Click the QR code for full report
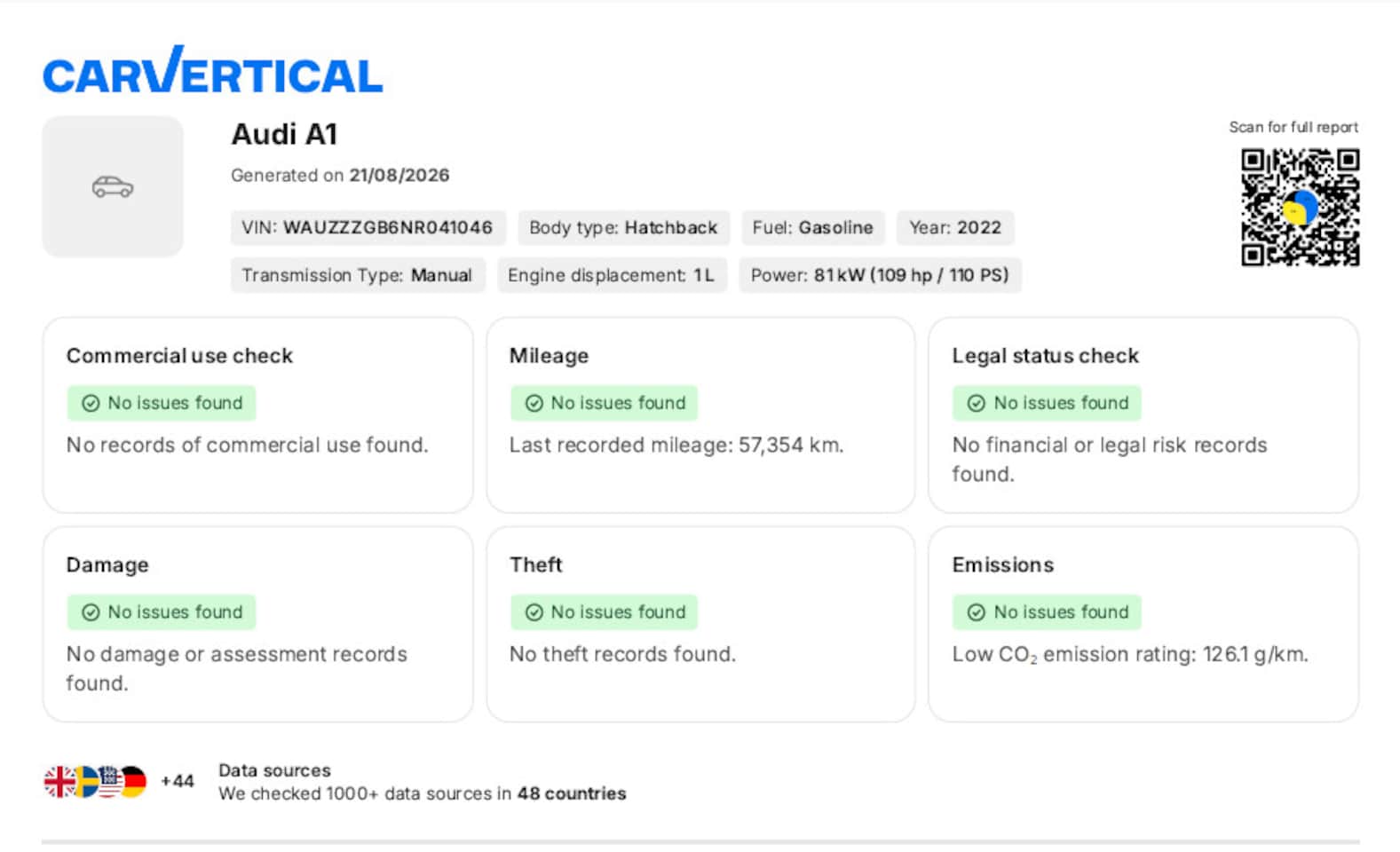Image resolution: width=1400 pixels, height=852 pixels. pos(1300,207)
